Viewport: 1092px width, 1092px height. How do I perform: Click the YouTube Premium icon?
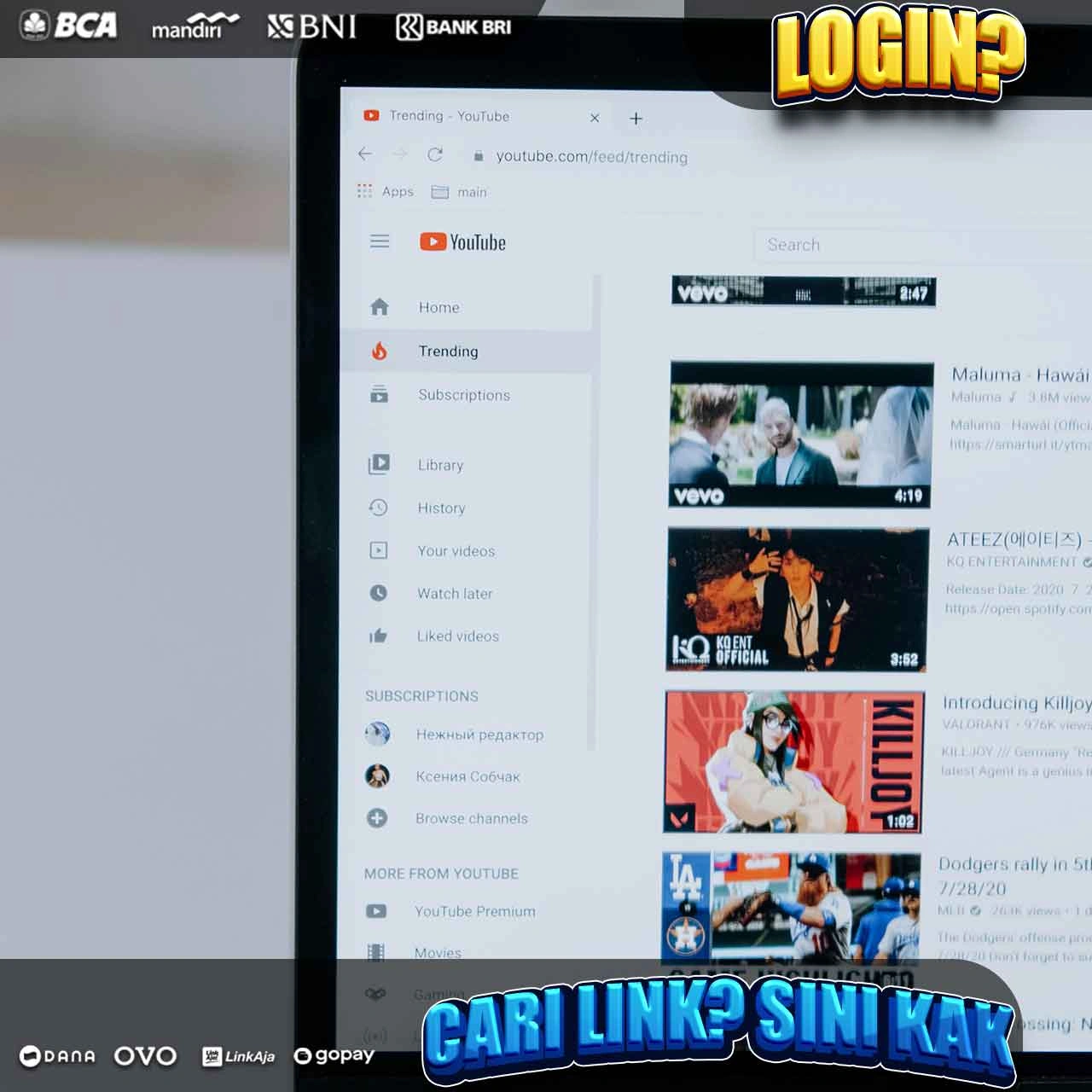[376, 911]
